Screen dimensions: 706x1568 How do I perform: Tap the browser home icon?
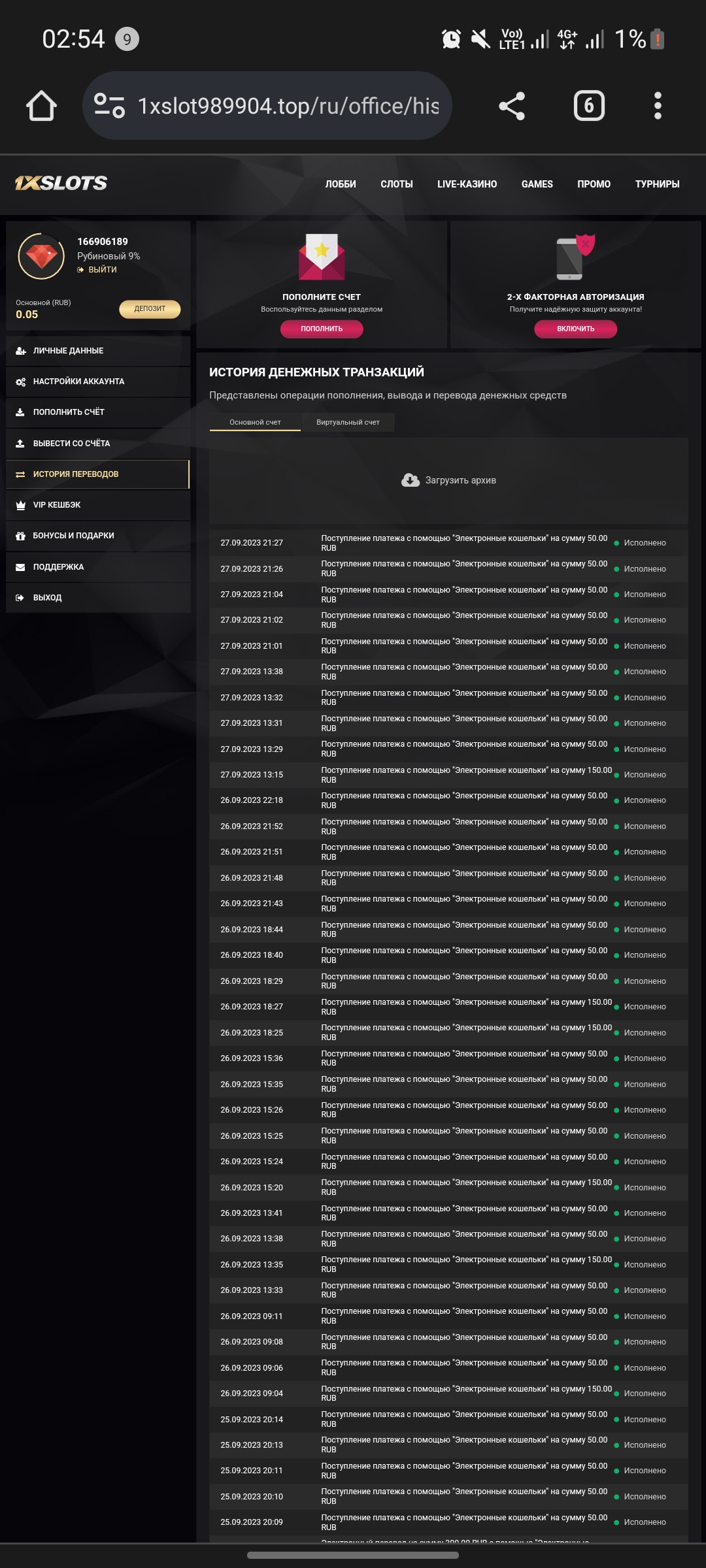tap(41, 106)
